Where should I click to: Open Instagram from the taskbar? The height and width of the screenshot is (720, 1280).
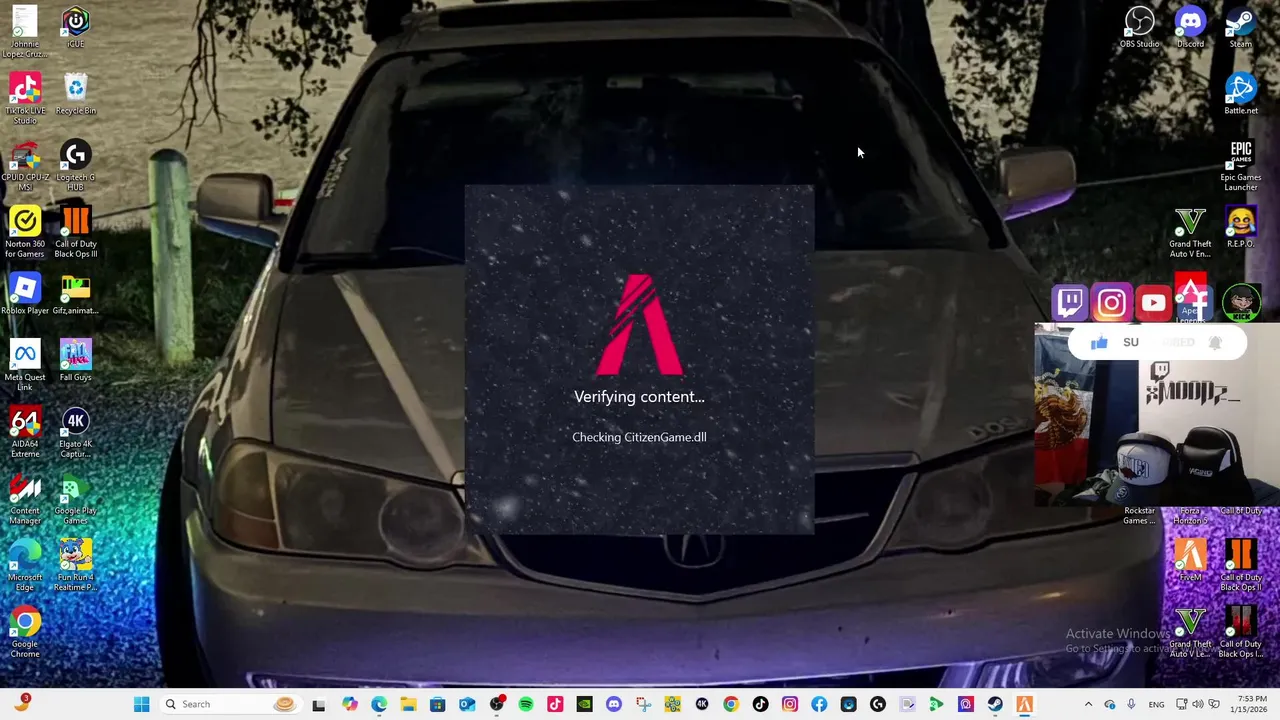coord(790,704)
